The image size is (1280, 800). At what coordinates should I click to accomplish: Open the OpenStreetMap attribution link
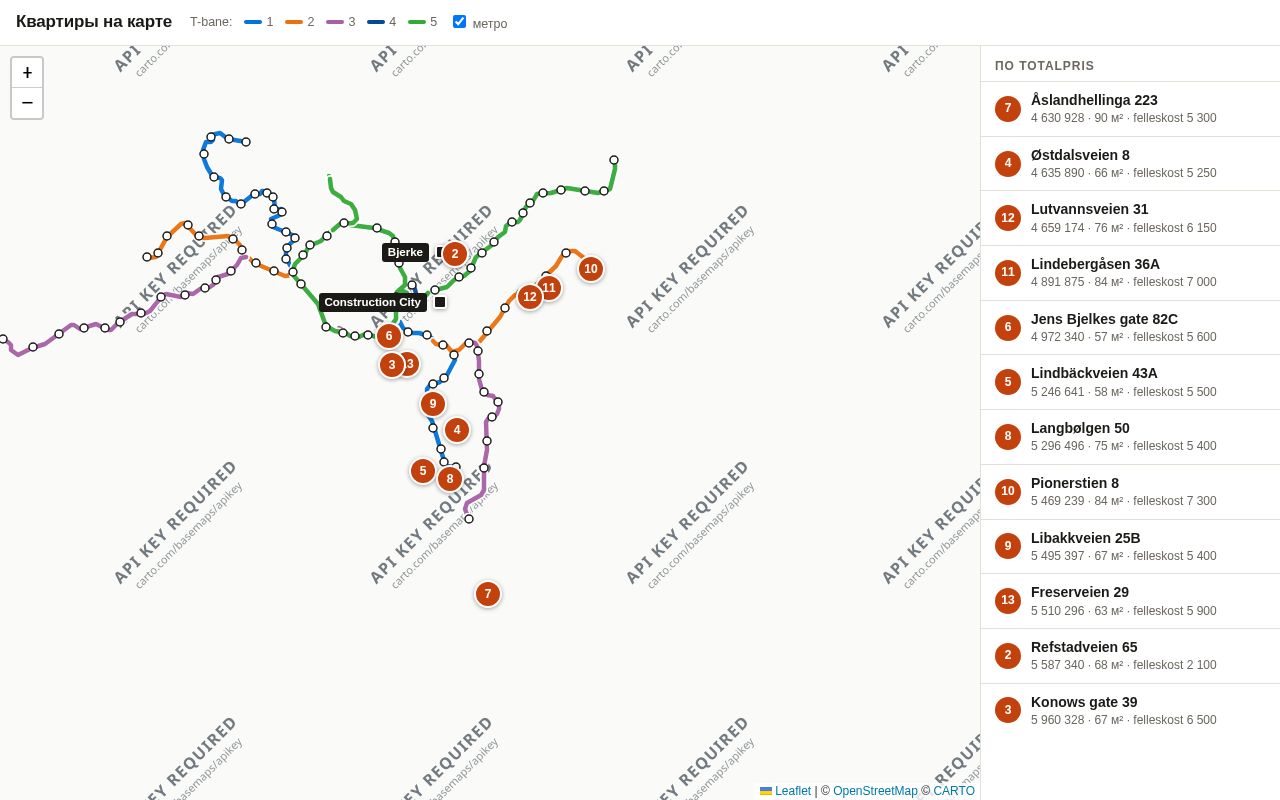coord(875,791)
